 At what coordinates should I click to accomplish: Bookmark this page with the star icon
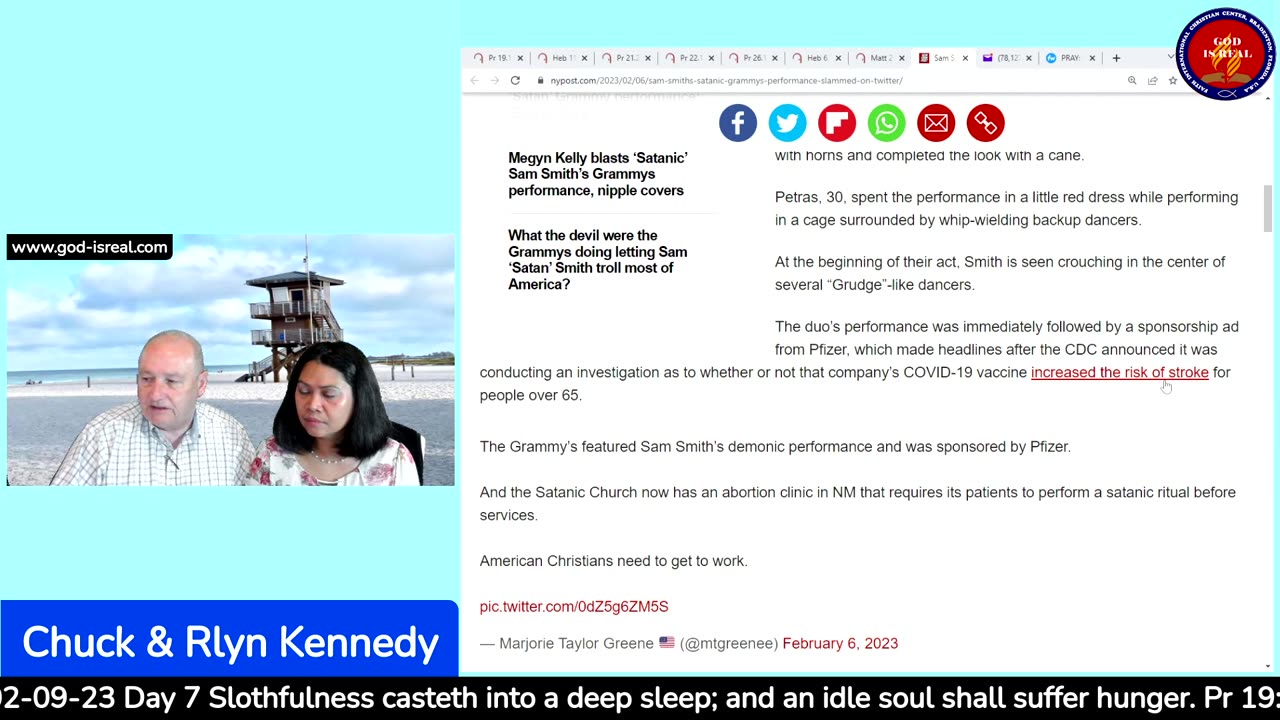1172,80
